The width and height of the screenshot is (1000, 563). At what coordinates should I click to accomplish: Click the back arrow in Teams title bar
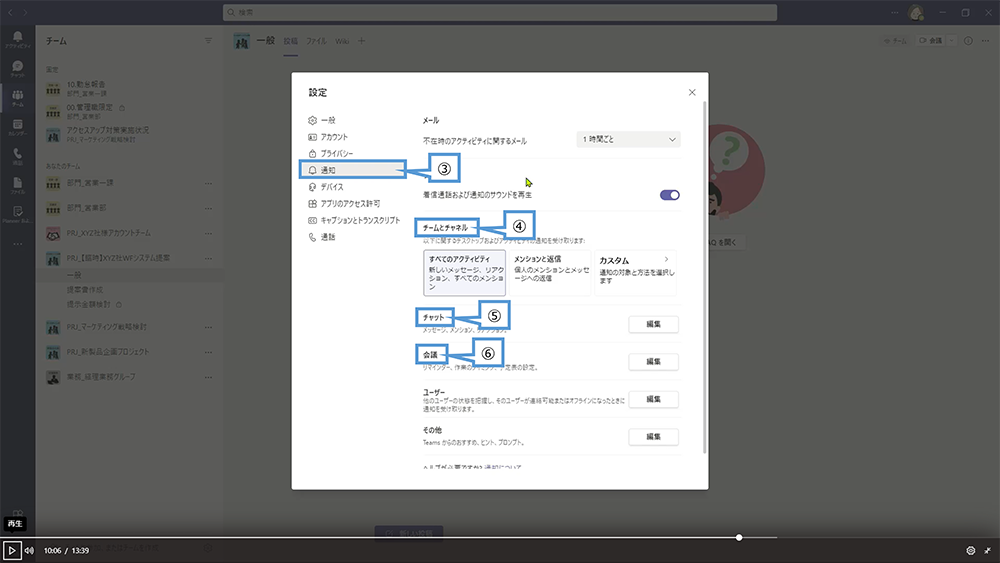point(10,12)
